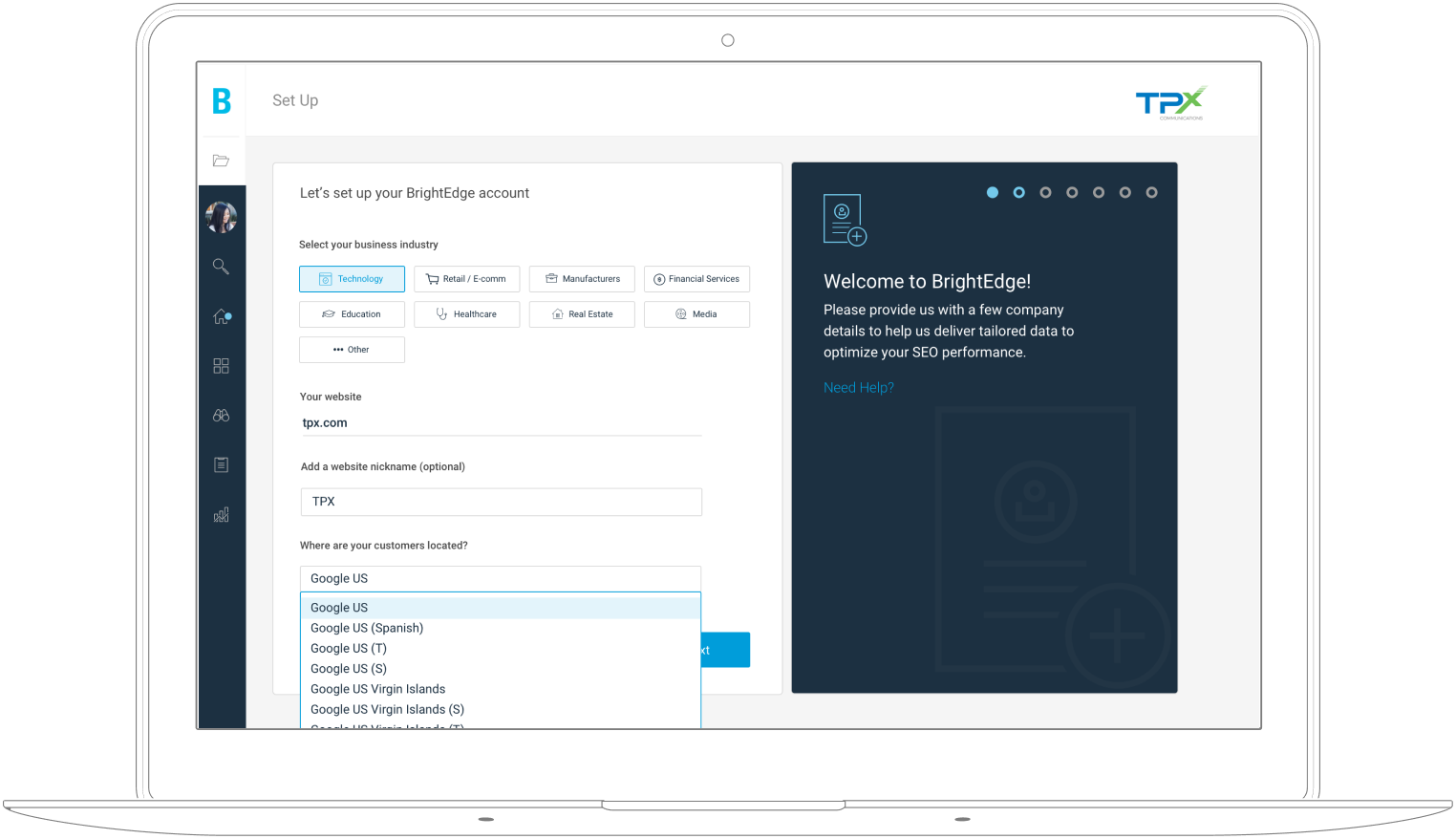Choose Google US from dropdown list

[501, 608]
